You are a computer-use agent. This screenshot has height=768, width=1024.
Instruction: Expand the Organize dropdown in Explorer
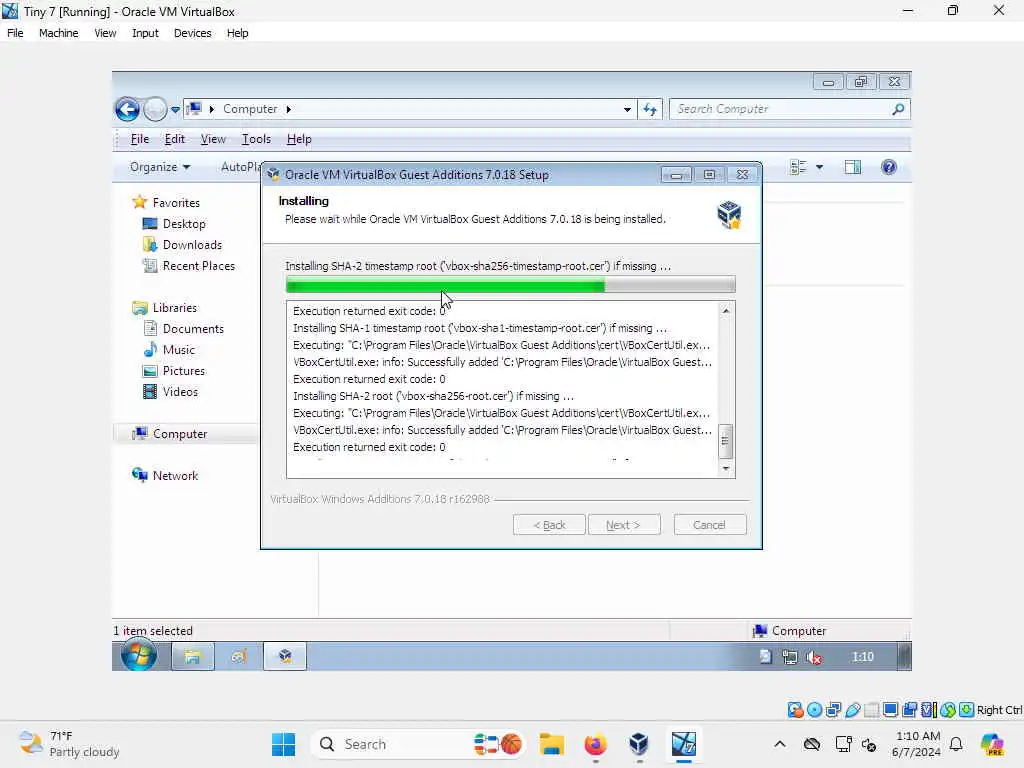(x=160, y=167)
